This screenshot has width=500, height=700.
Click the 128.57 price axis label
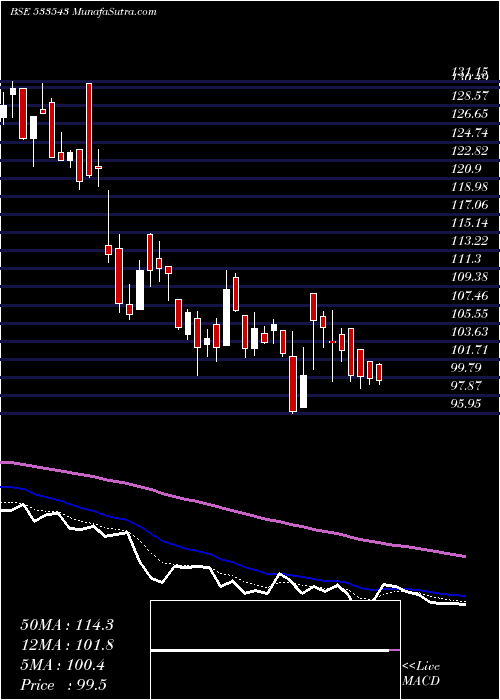(x=470, y=96)
